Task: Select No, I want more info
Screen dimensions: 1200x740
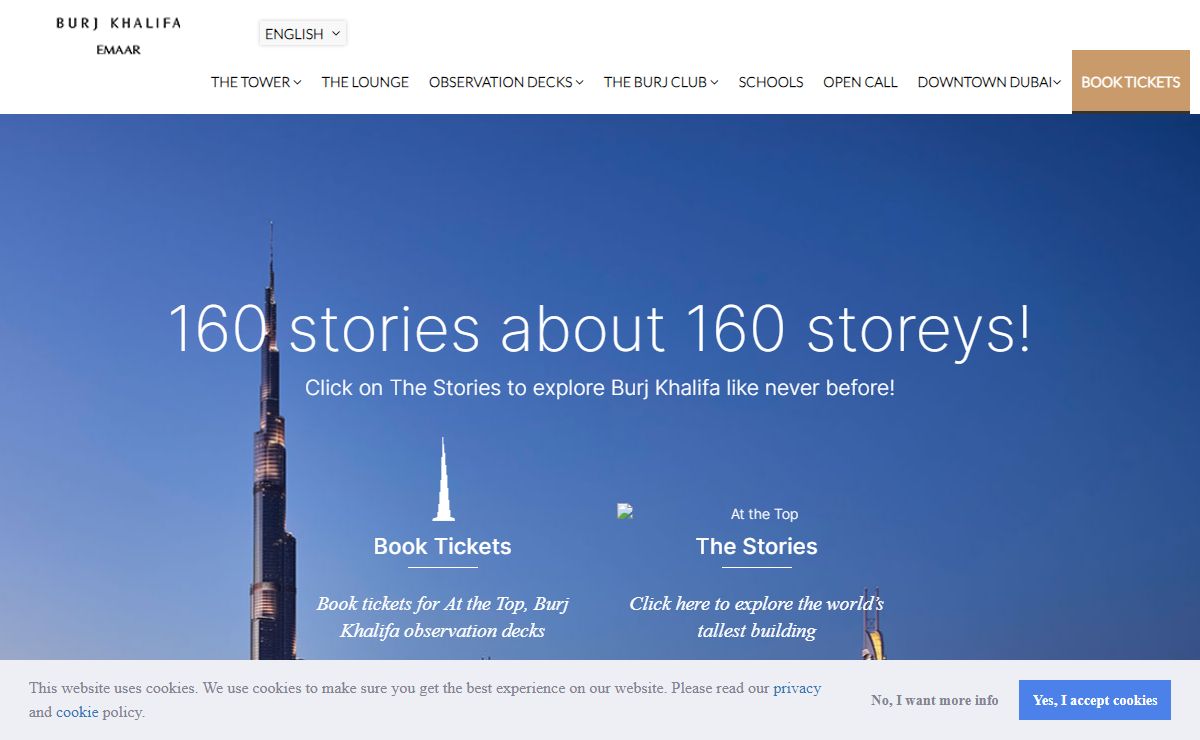Action: pyautogui.click(x=934, y=700)
